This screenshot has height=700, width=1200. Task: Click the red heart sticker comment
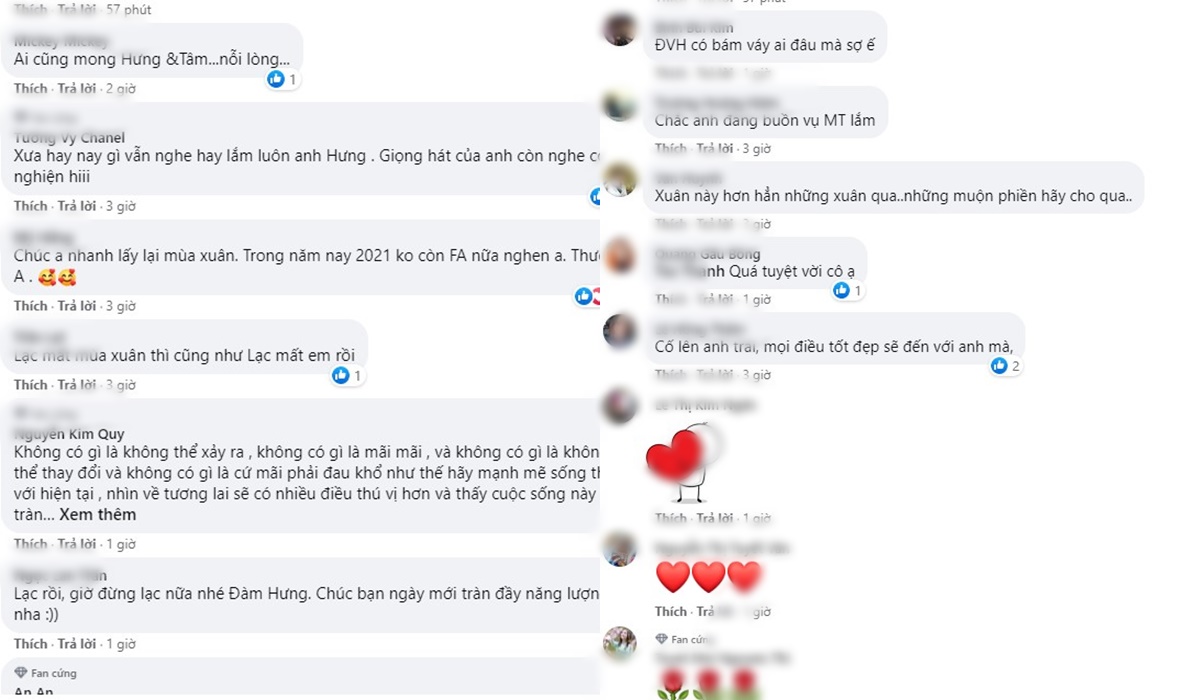(x=684, y=462)
